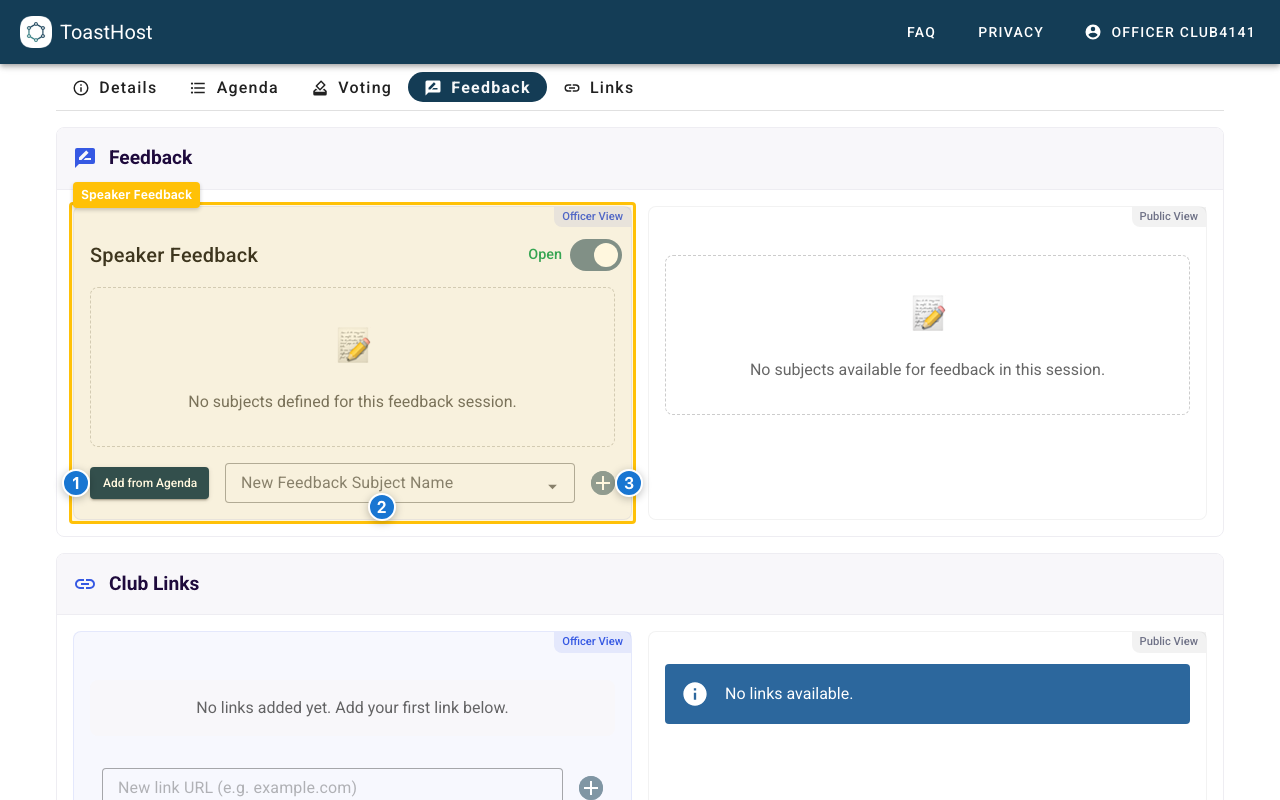Click the ToastHost logo icon
Screen dimensions: 1280x800
[36, 32]
